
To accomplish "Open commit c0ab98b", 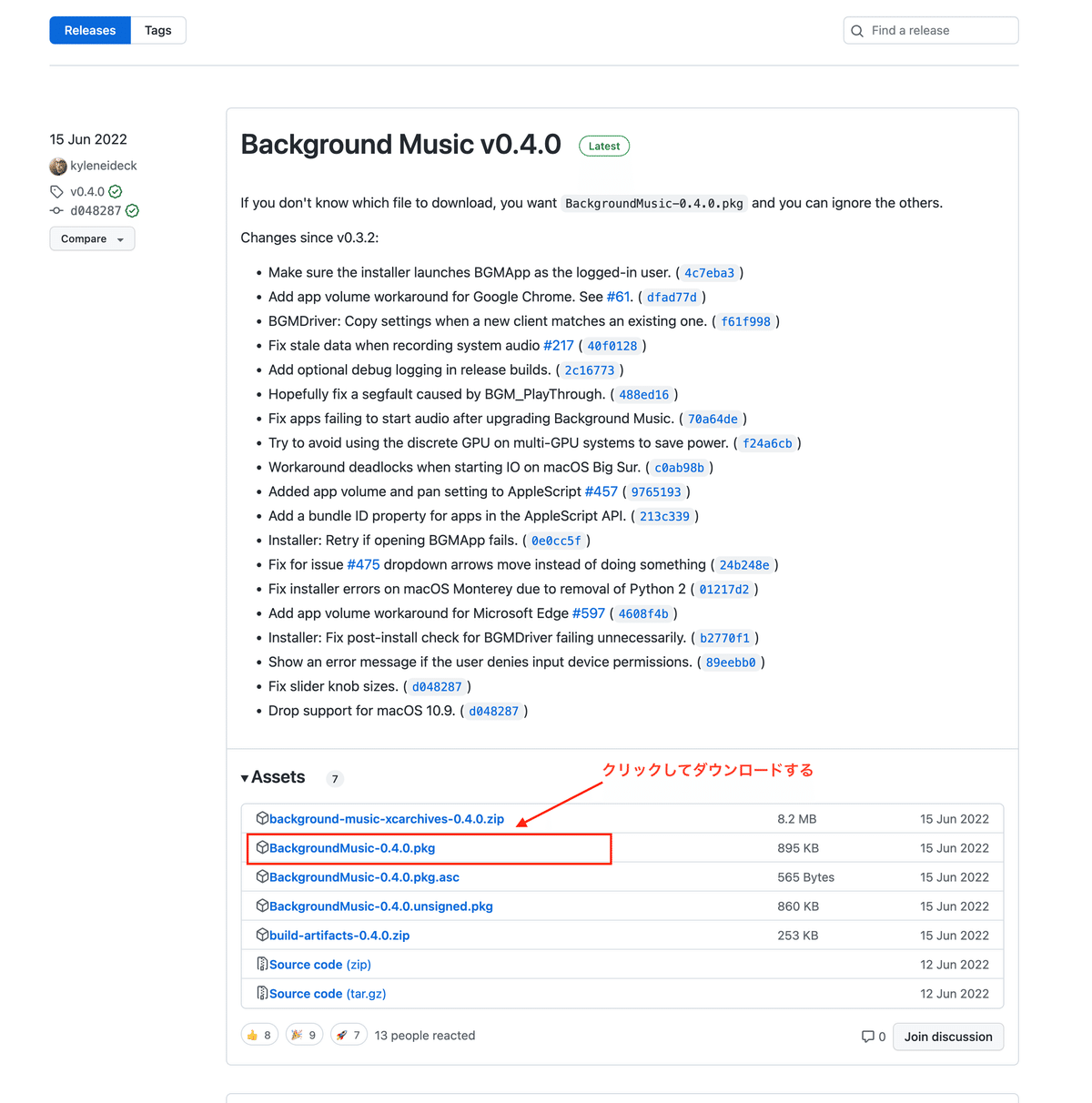I will (x=680, y=469).
